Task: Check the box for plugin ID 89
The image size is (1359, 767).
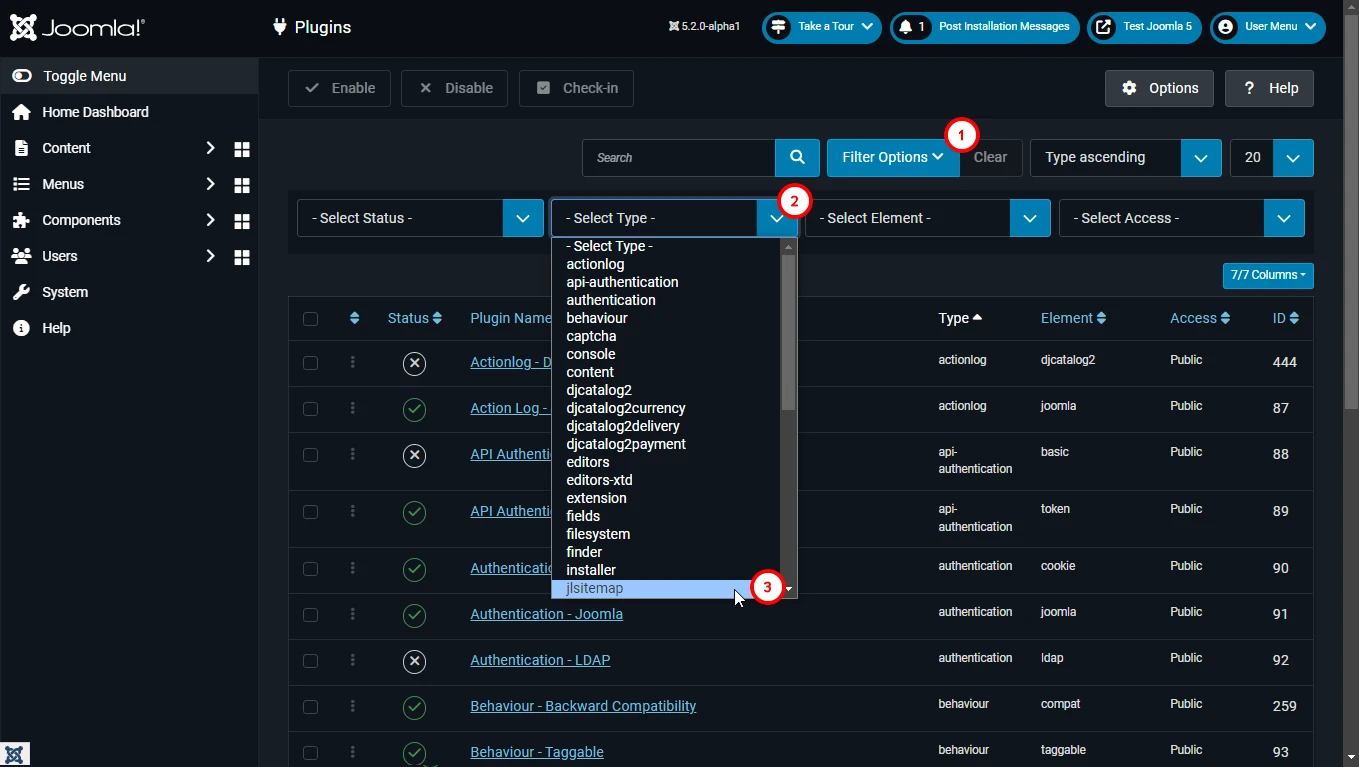Action: coord(310,512)
